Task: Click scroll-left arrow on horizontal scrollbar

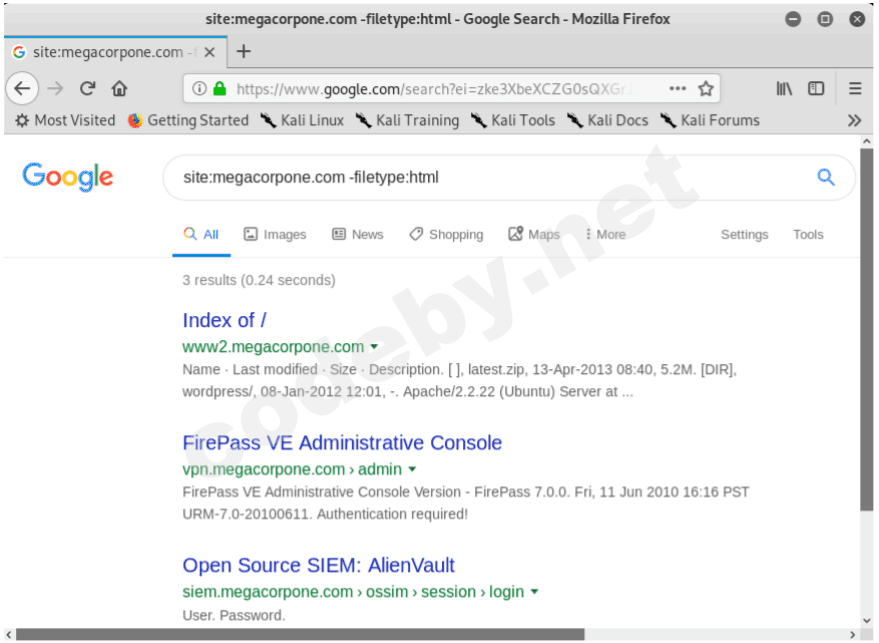Action: [x=9, y=635]
